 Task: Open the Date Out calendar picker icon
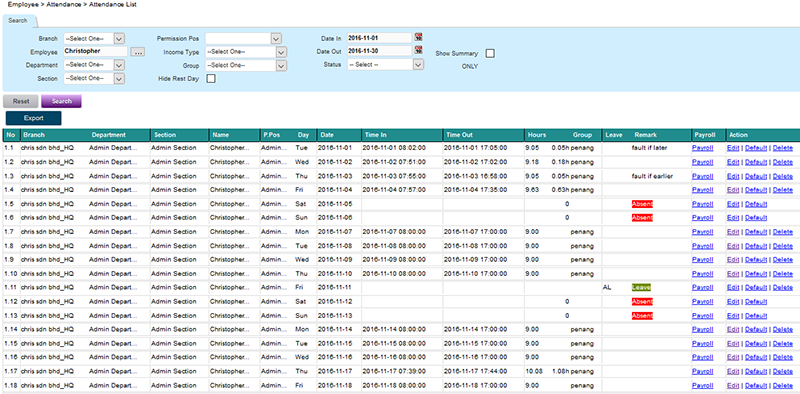[418, 50]
